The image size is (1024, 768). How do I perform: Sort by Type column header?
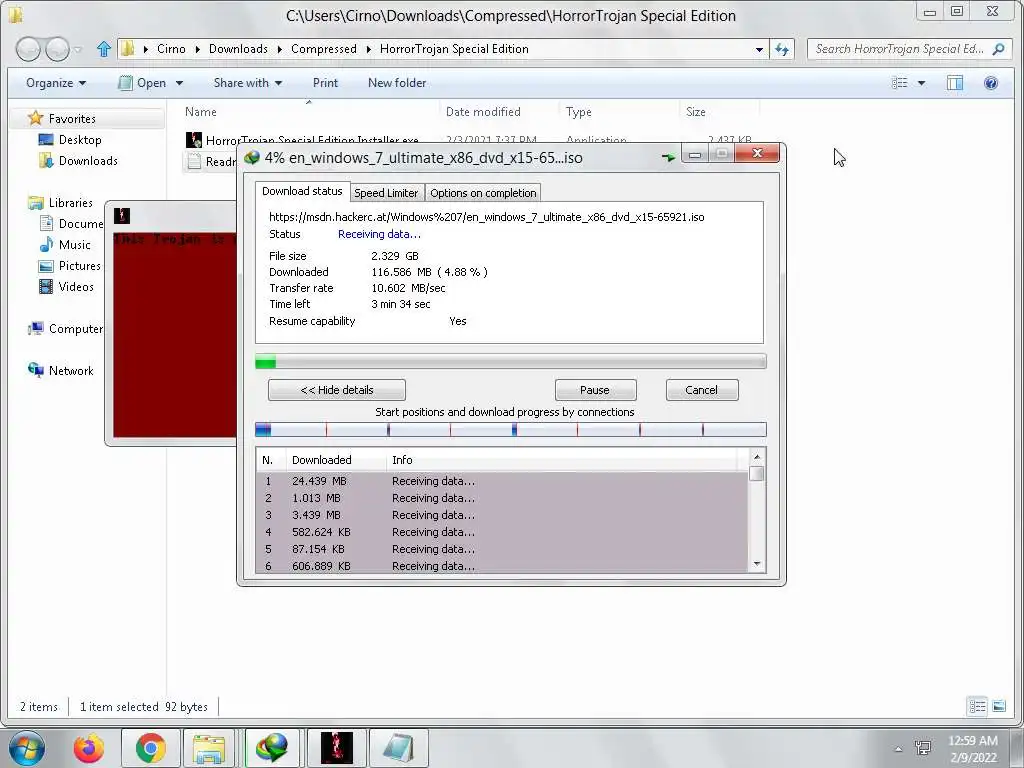click(579, 112)
